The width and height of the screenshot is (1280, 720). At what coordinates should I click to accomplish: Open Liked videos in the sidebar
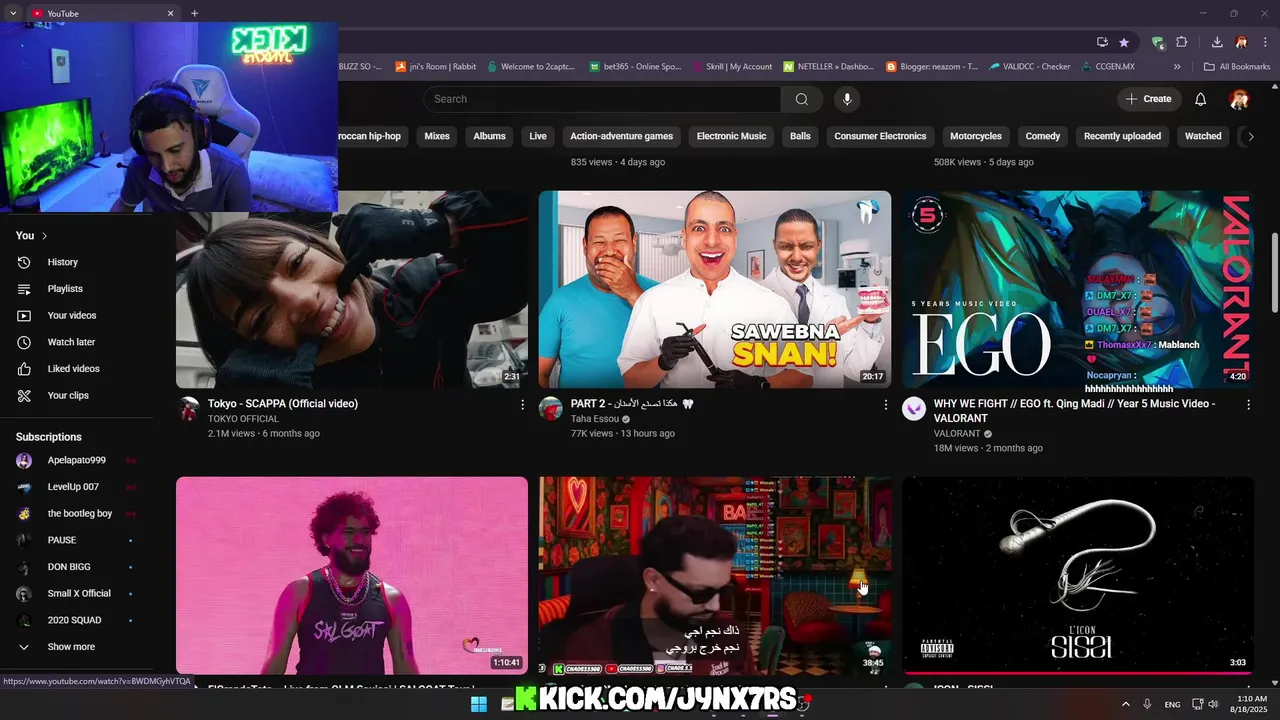(x=77, y=369)
